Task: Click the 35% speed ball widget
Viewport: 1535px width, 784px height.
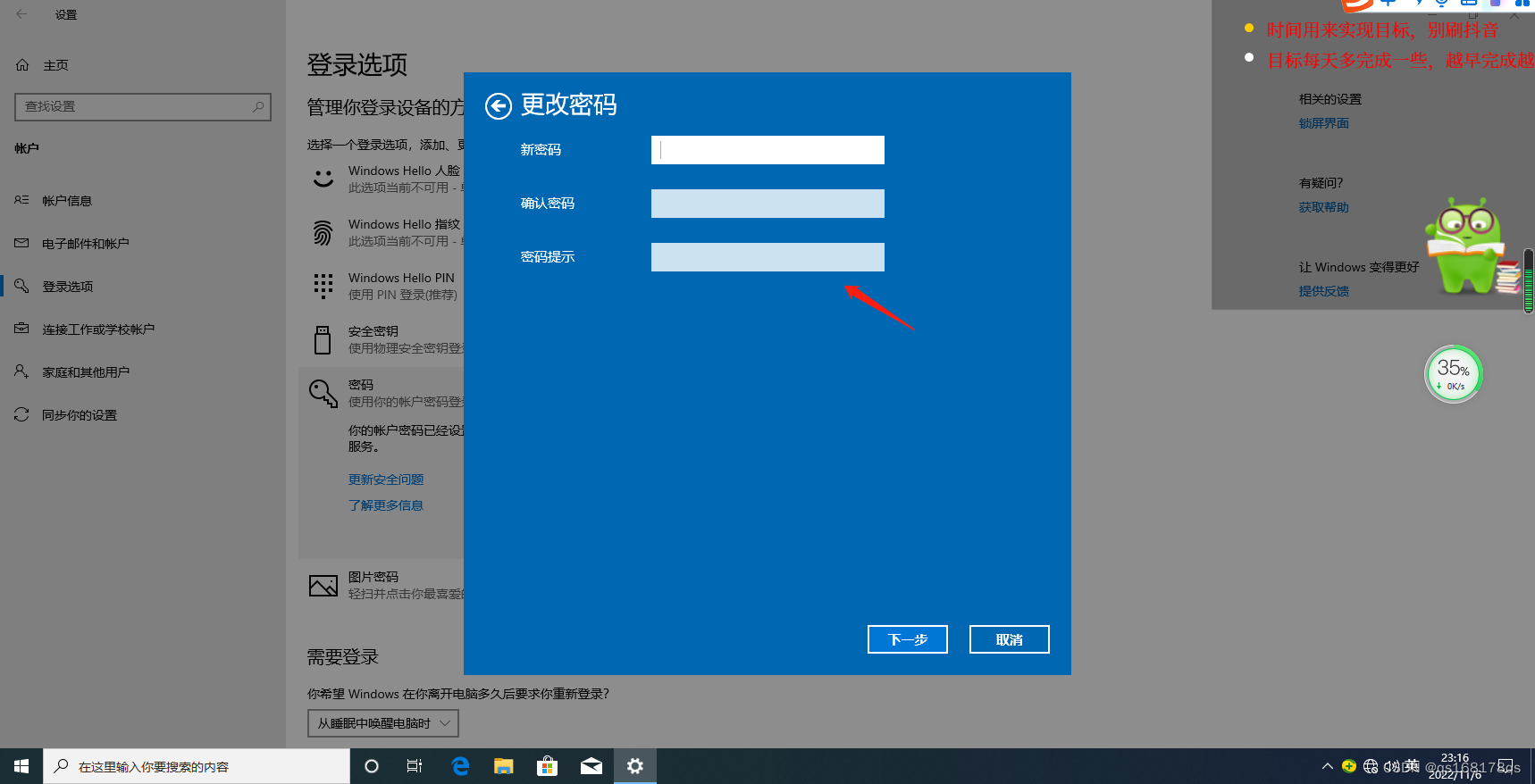Action: (x=1454, y=374)
